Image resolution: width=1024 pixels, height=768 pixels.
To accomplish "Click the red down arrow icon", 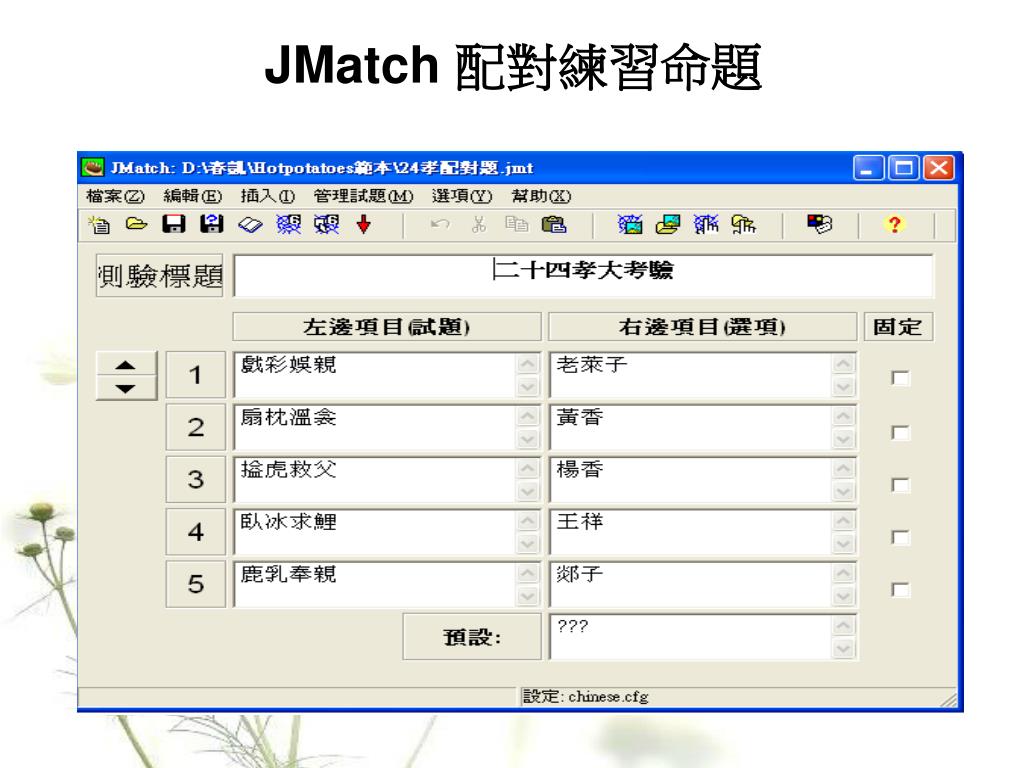I will (364, 224).
